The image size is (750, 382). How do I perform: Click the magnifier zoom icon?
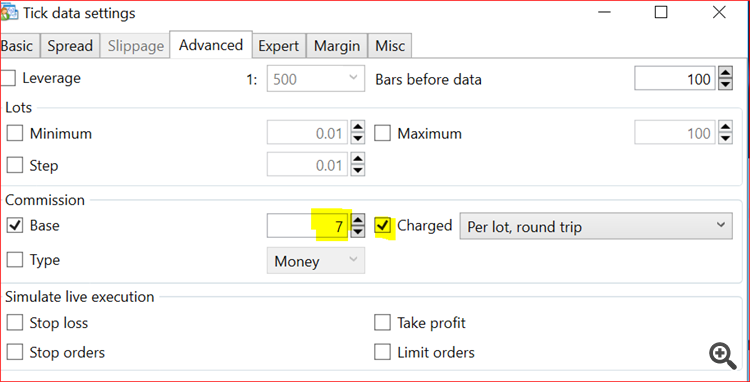pyautogui.click(x=723, y=356)
